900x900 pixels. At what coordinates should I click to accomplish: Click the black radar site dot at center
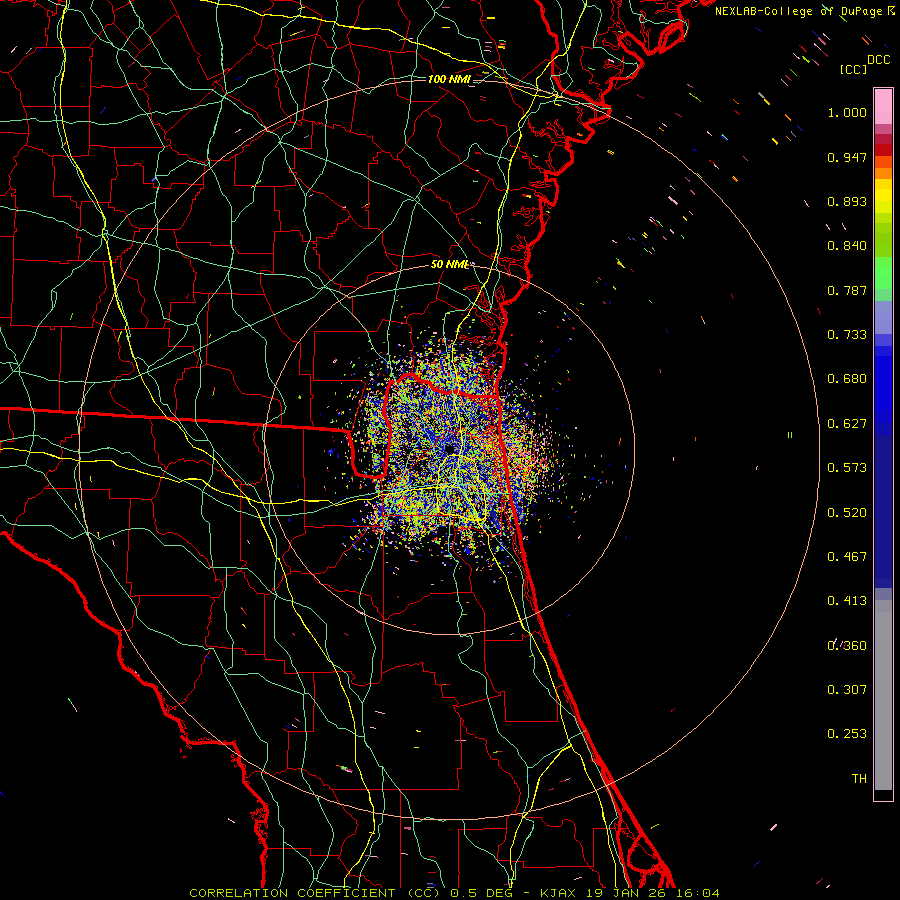[451, 449]
